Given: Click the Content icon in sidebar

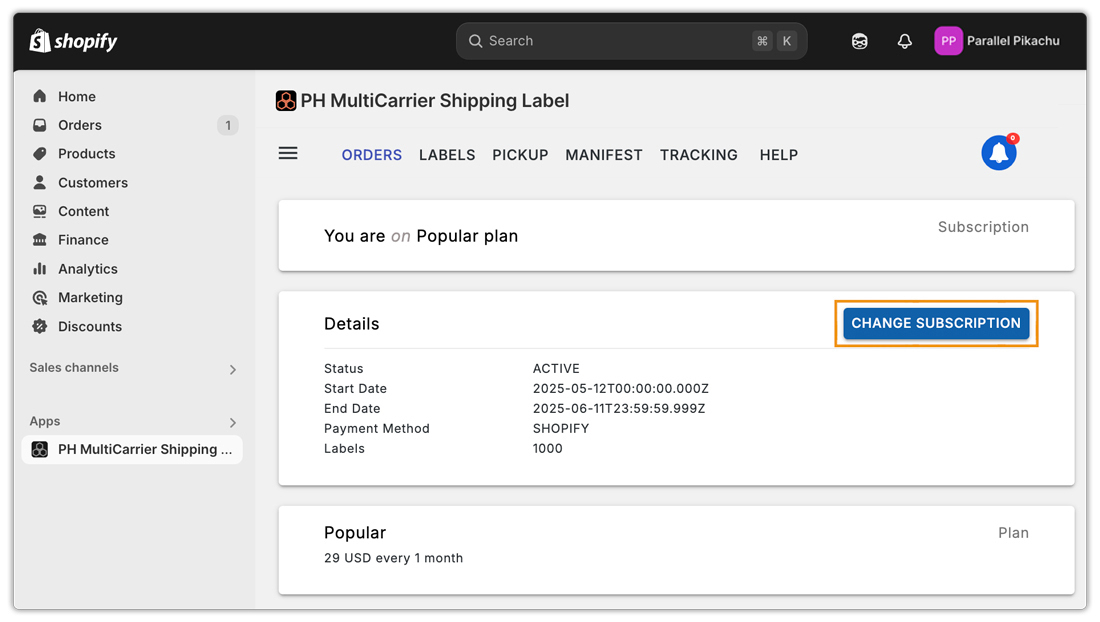Looking at the screenshot, I should coord(40,211).
